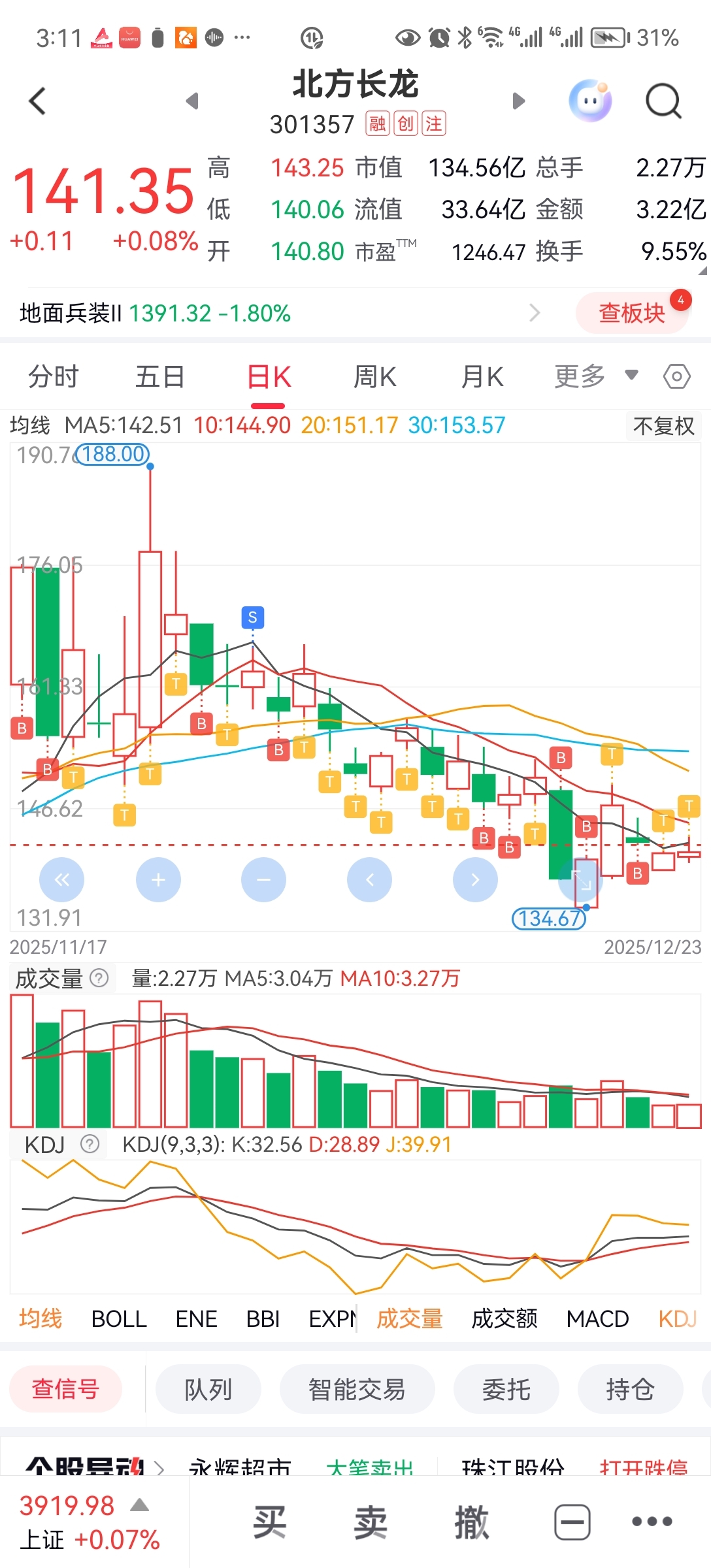Viewport: 711px width, 1568px height.
Task: Tap 珠江股份 in stock alerts
Action: pyautogui.click(x=513, y=1467)
